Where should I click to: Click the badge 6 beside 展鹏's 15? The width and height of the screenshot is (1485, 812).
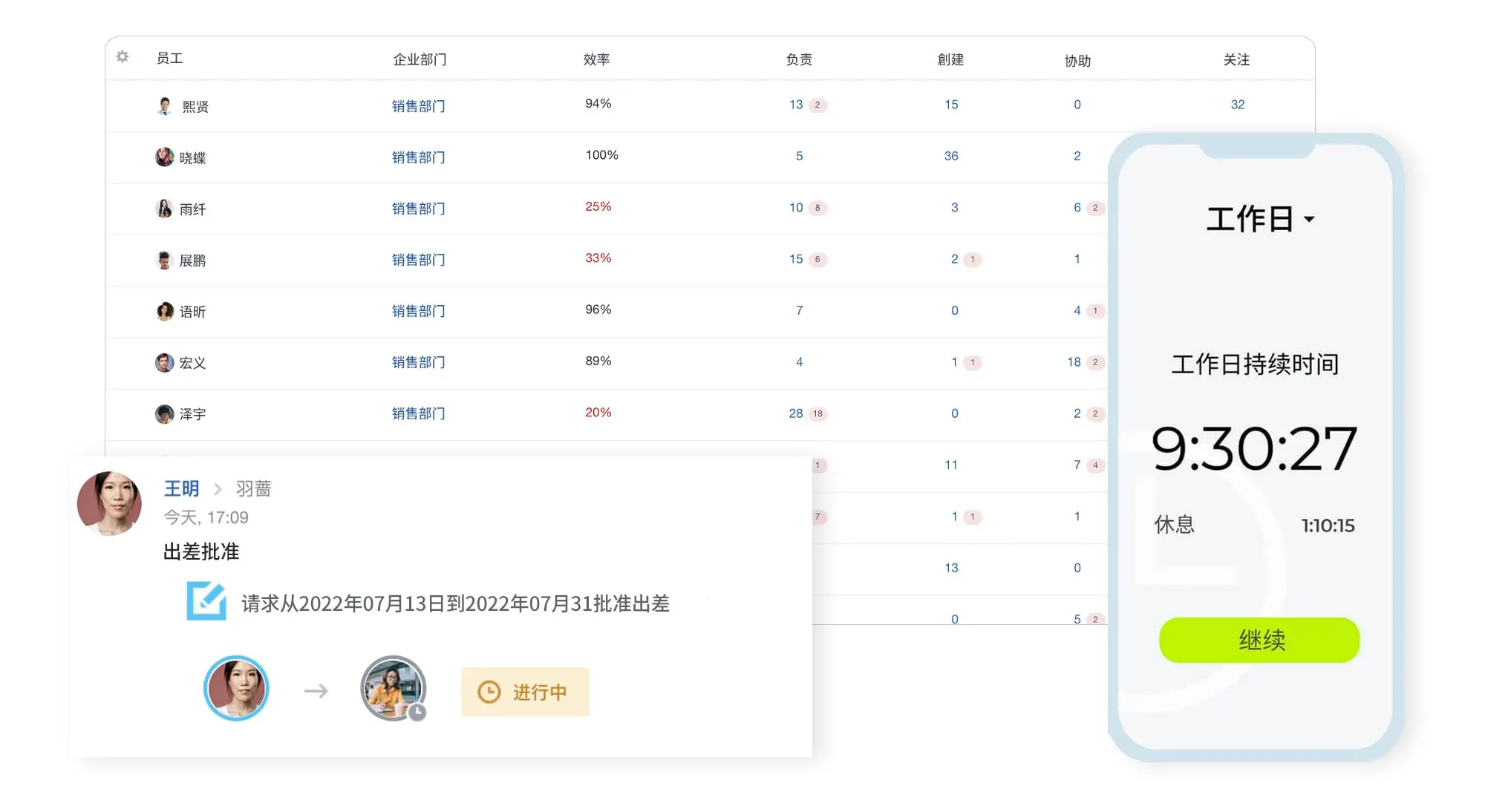(x=817, y=259)
